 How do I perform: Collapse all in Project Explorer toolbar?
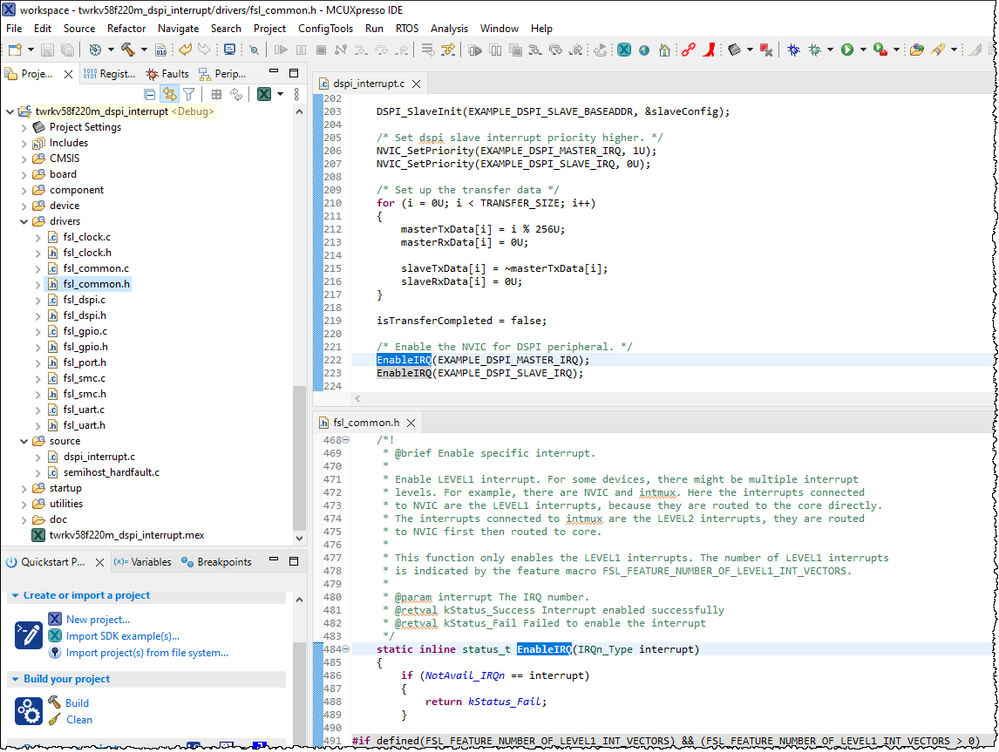(x=150, y=94)
